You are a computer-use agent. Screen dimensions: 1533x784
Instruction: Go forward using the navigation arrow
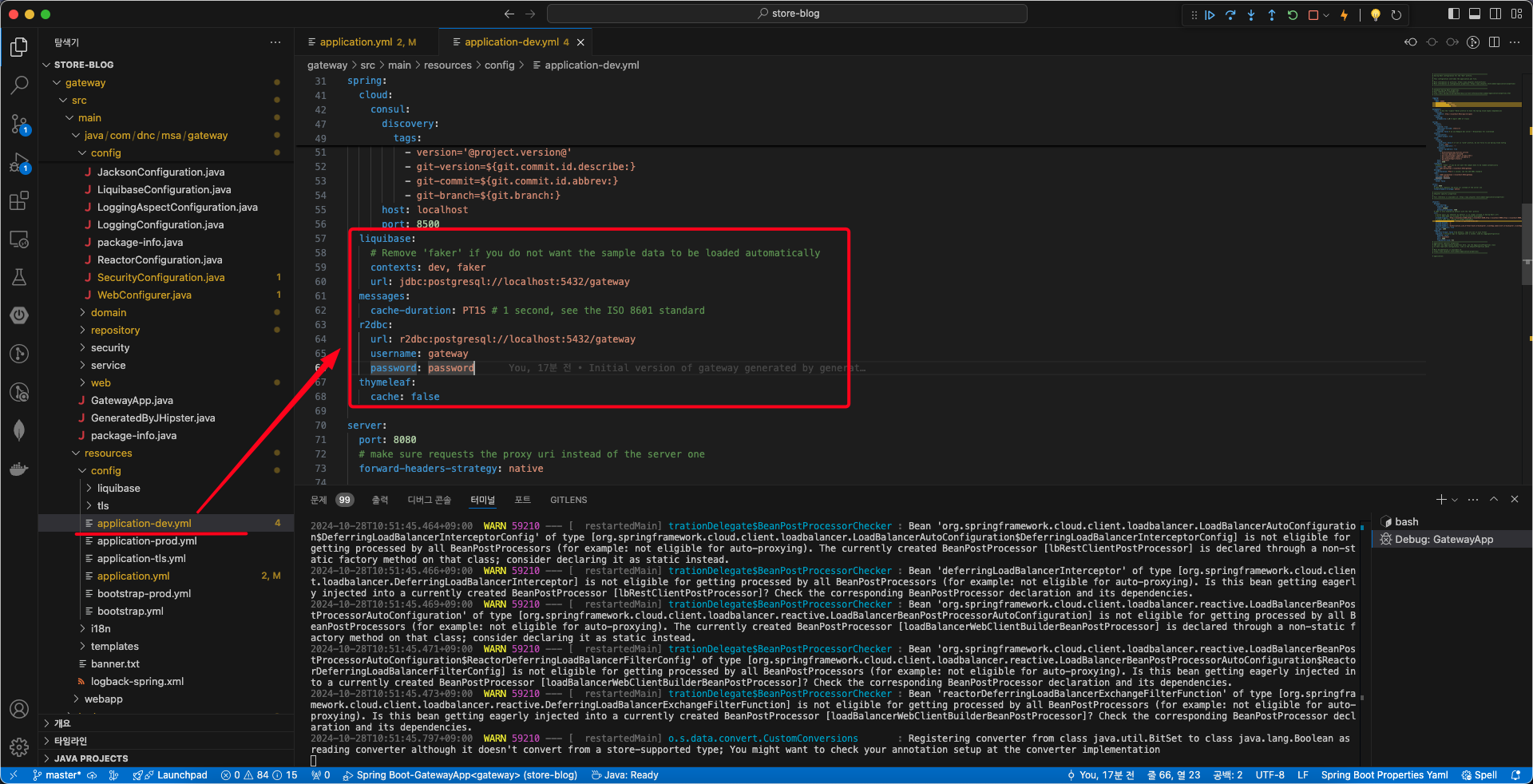530,14
